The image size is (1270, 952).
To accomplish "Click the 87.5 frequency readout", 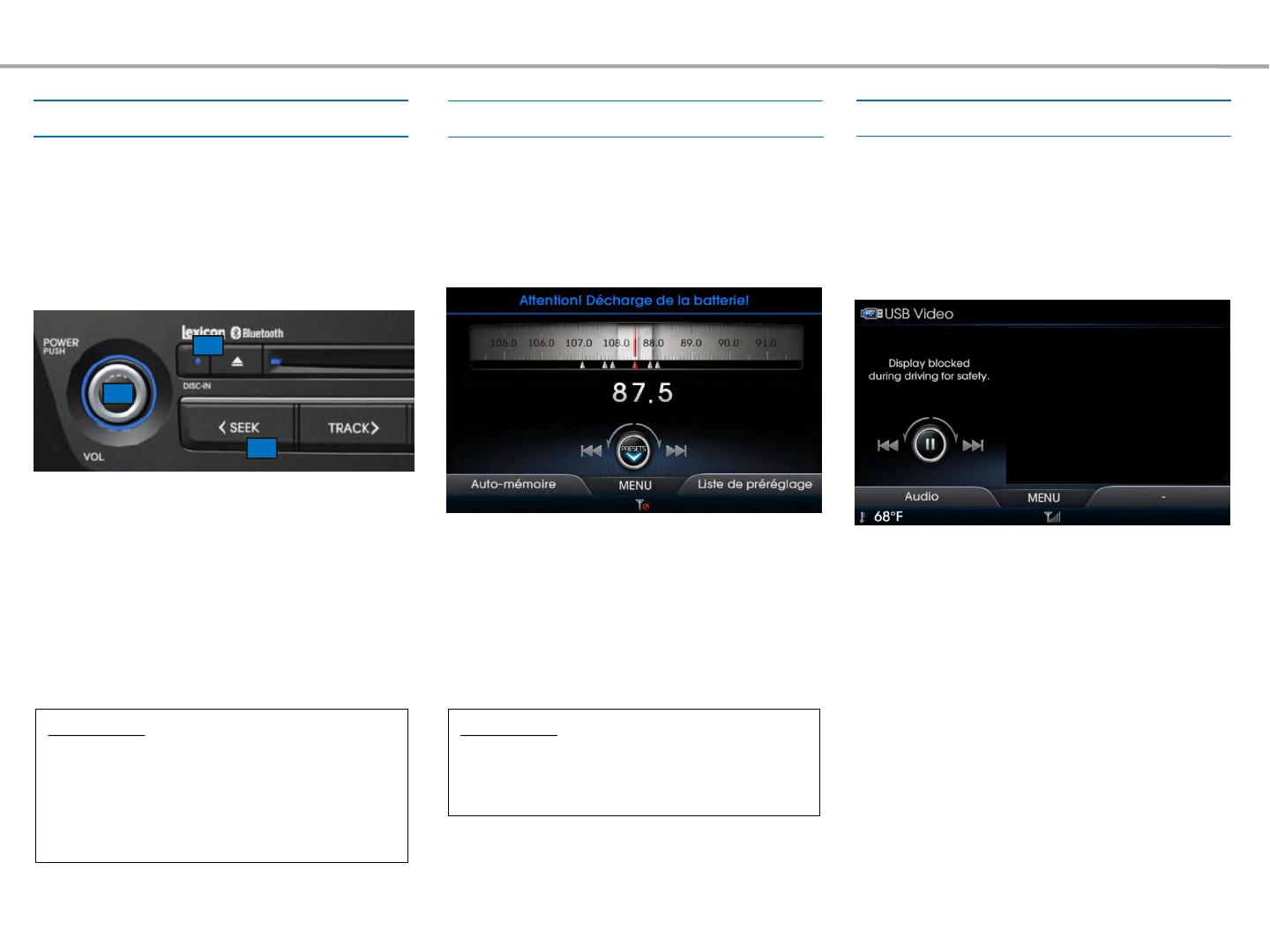I will click(643, 392).
